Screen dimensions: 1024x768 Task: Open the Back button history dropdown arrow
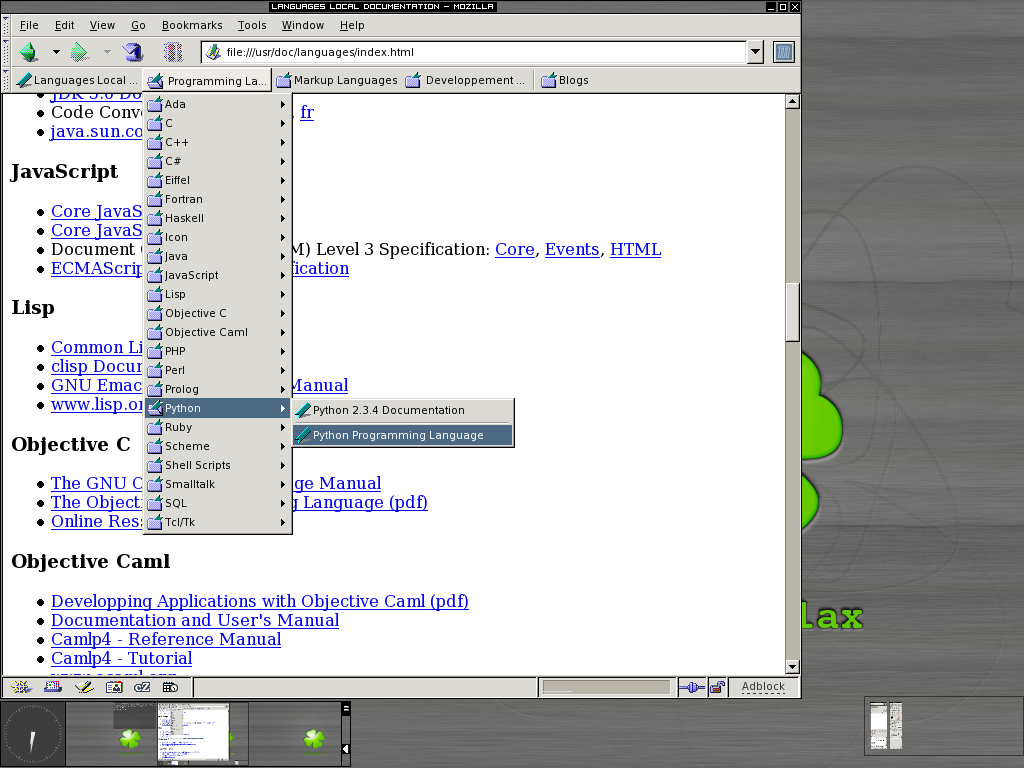click(x=56, y=52)
